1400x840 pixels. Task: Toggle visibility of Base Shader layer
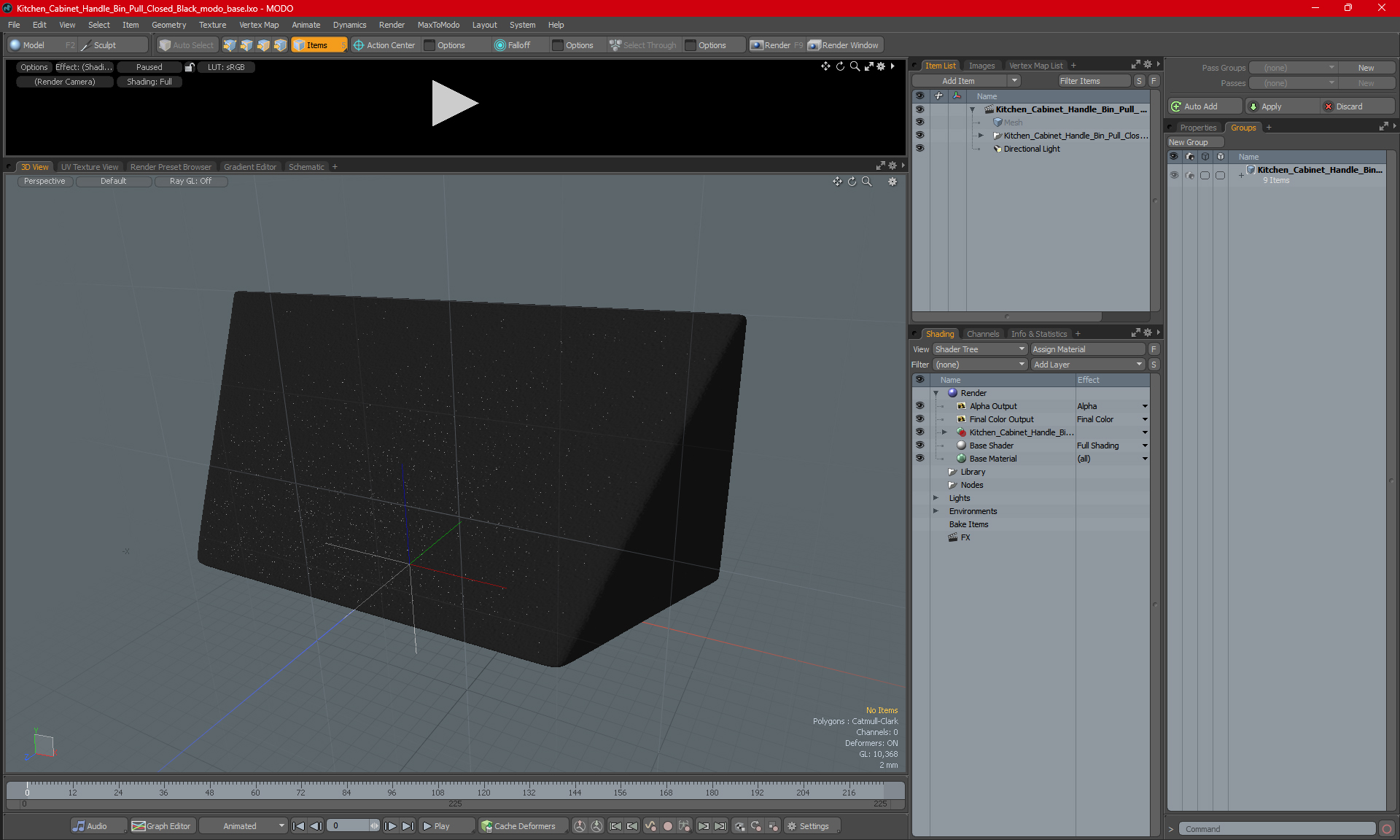pos(920,446)
